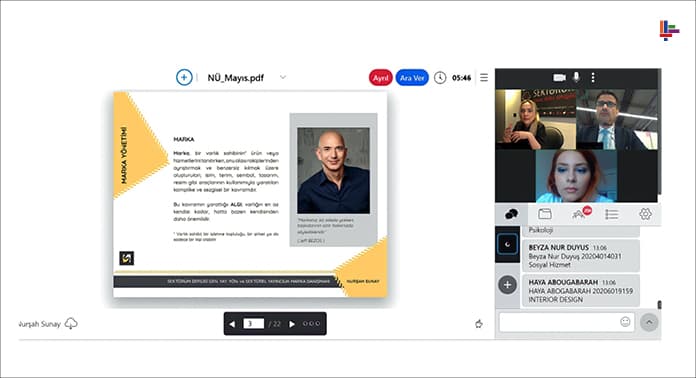Screen dimensions: 696x378
Task: Click the blue plus add-content icon
Action: [x=184, y=78]
